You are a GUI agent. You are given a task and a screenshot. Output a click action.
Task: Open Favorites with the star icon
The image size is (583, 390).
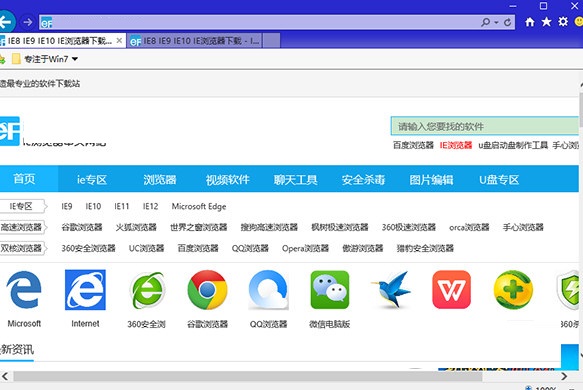pos(546,22)
